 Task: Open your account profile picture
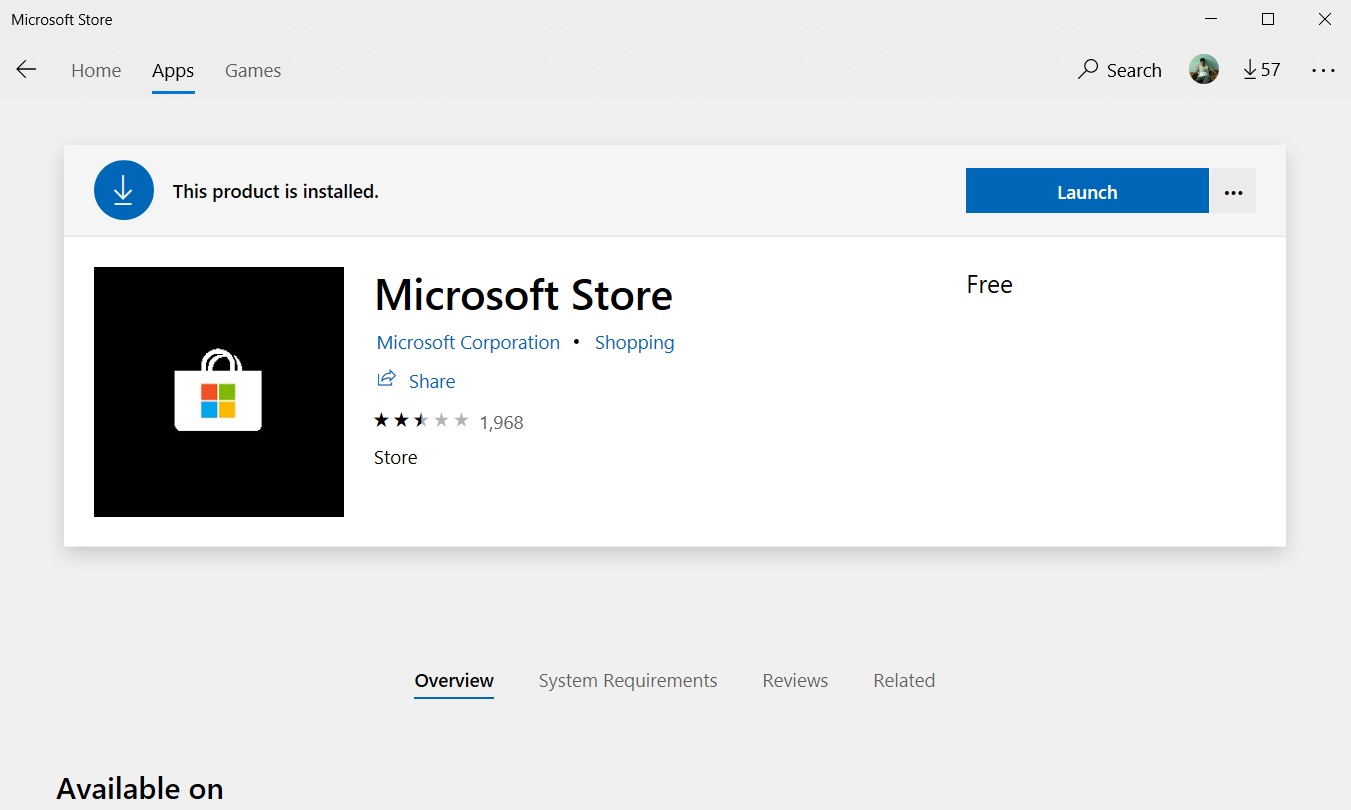tap(1203, 69)
